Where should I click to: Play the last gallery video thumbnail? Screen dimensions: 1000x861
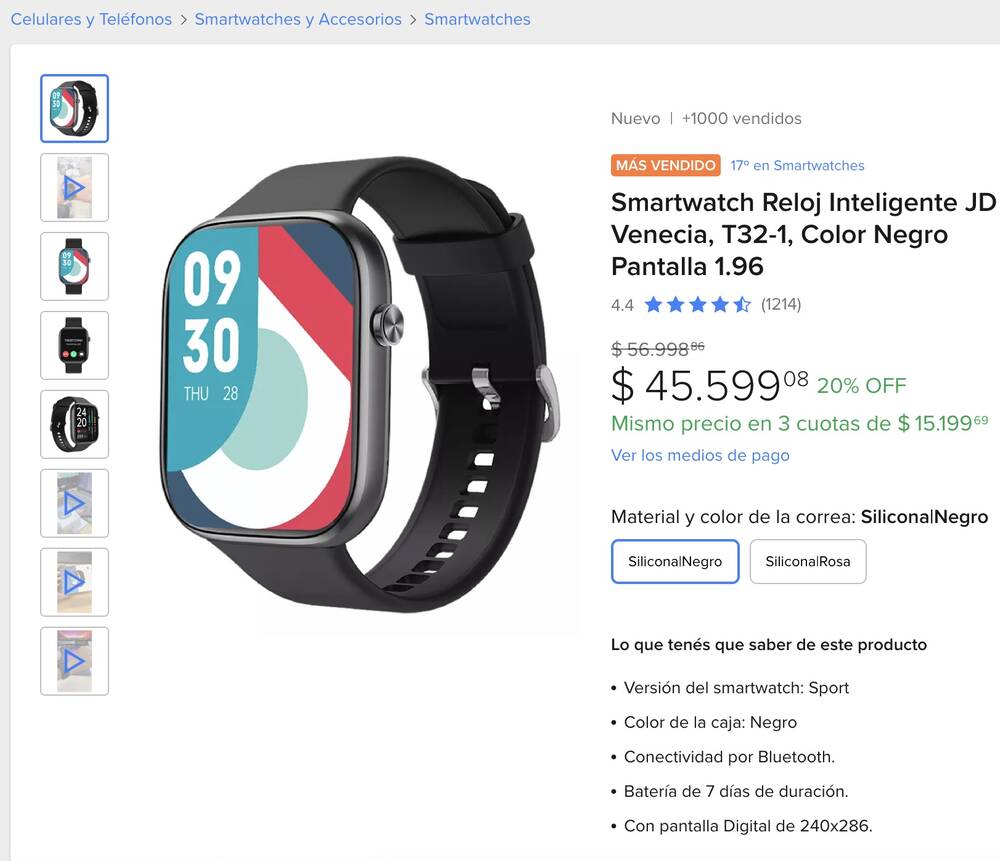pyautogui.click(x=75, y=661)
